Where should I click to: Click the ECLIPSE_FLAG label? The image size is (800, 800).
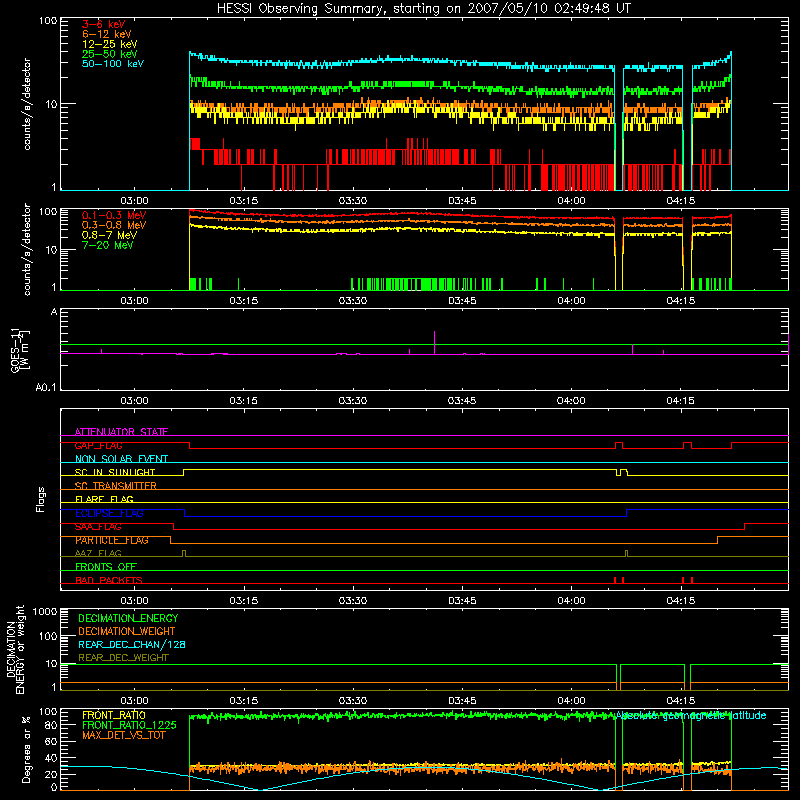coord(109,513)
